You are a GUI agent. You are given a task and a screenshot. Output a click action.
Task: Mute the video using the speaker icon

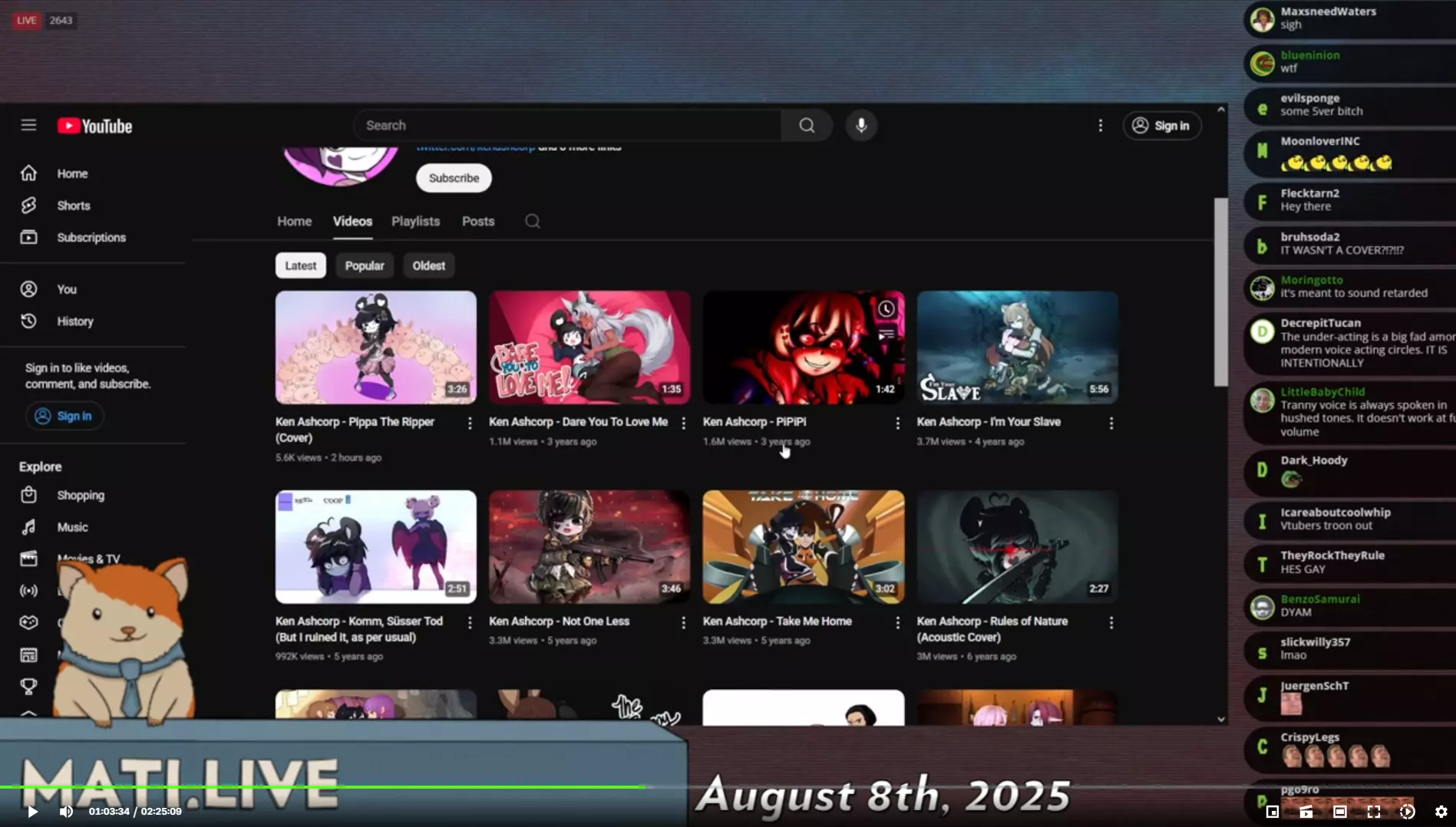click(66, 812)
